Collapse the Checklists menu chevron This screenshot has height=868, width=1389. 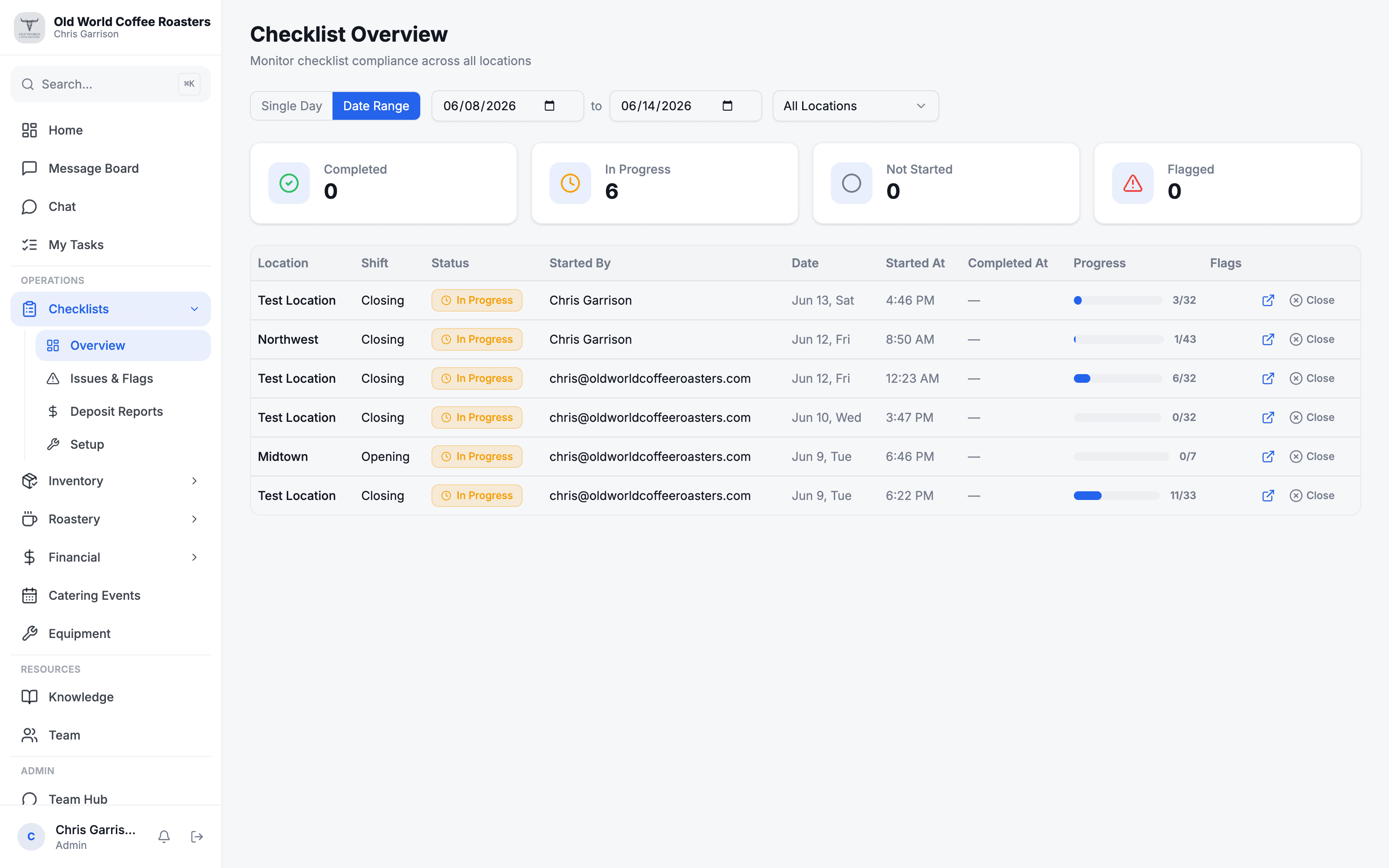[x=194, y=309]
